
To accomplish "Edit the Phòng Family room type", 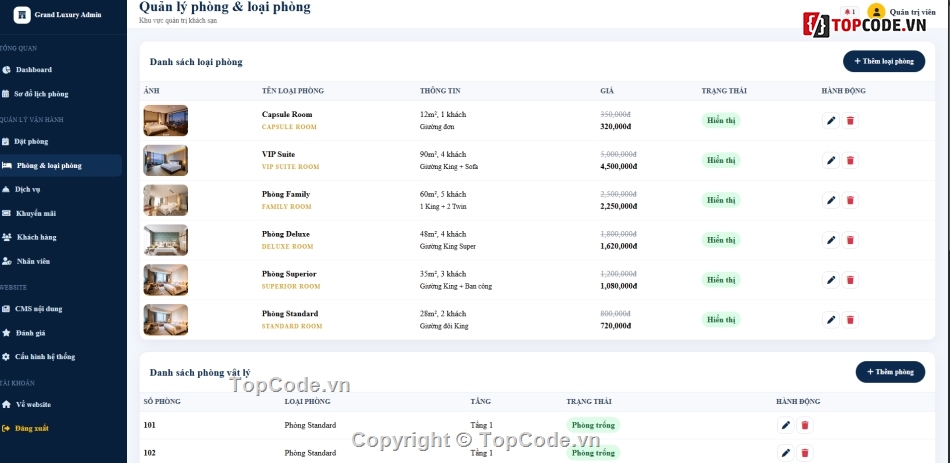I will point(831,201).
